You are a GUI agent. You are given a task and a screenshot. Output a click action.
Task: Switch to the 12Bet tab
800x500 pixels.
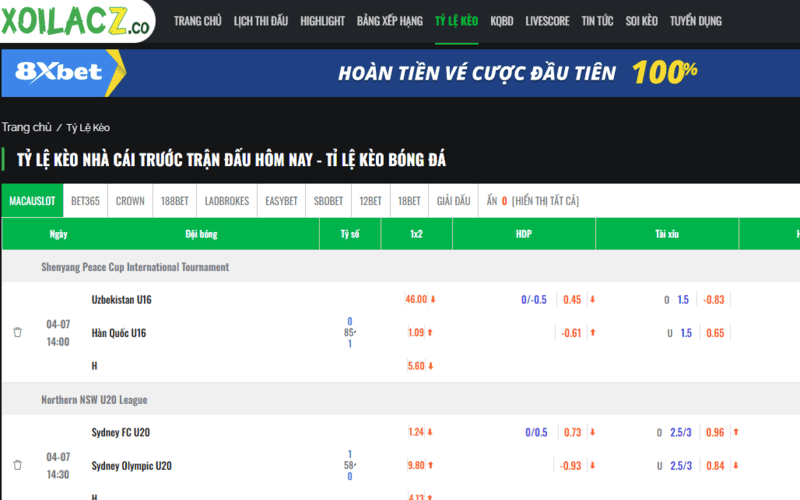coord(370,201)
